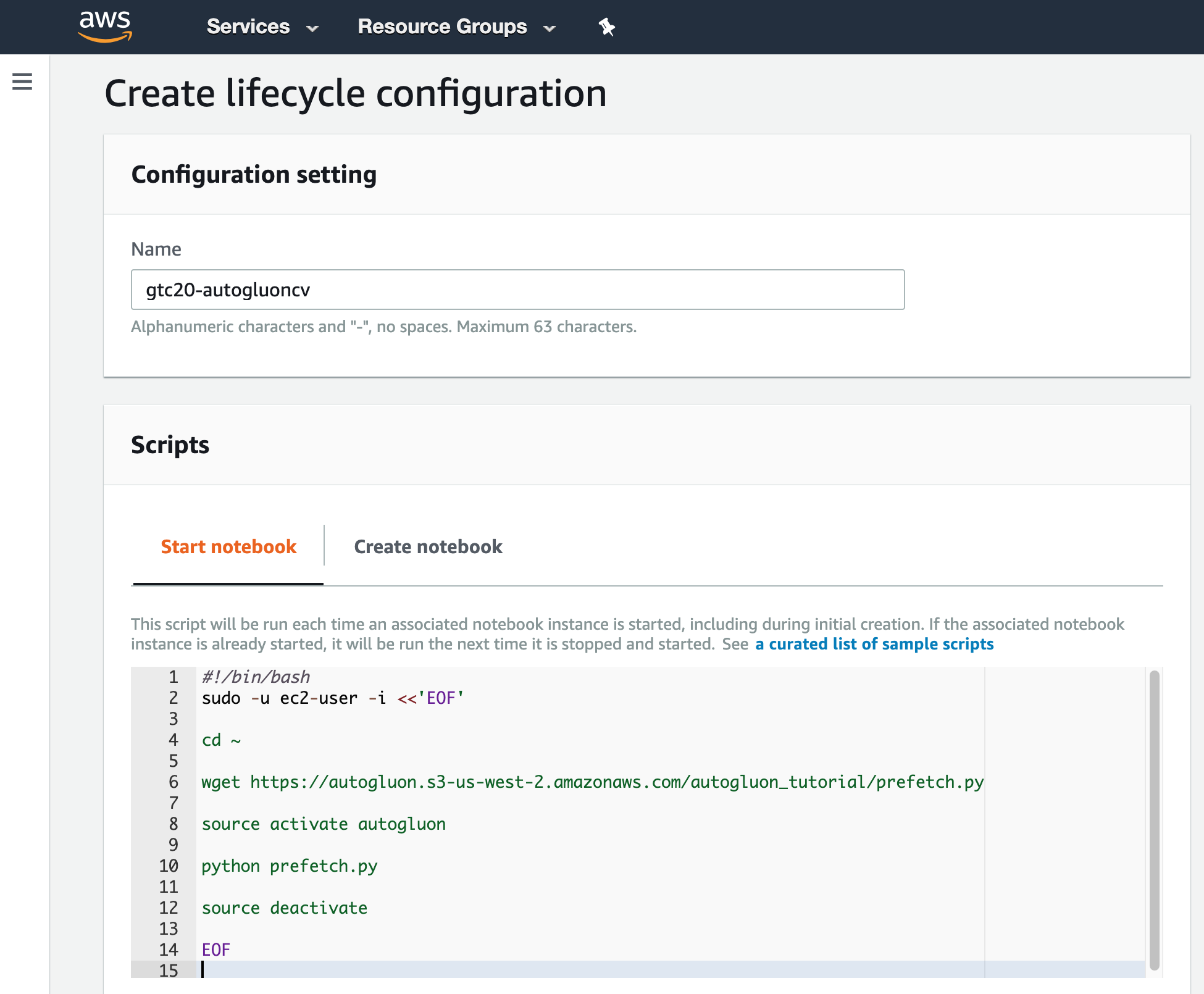Image resolution: width=1204 pixels, height=994 pixels.
Task: Click the EOF terminator on line 14
Action: click(x=215, y=950)
